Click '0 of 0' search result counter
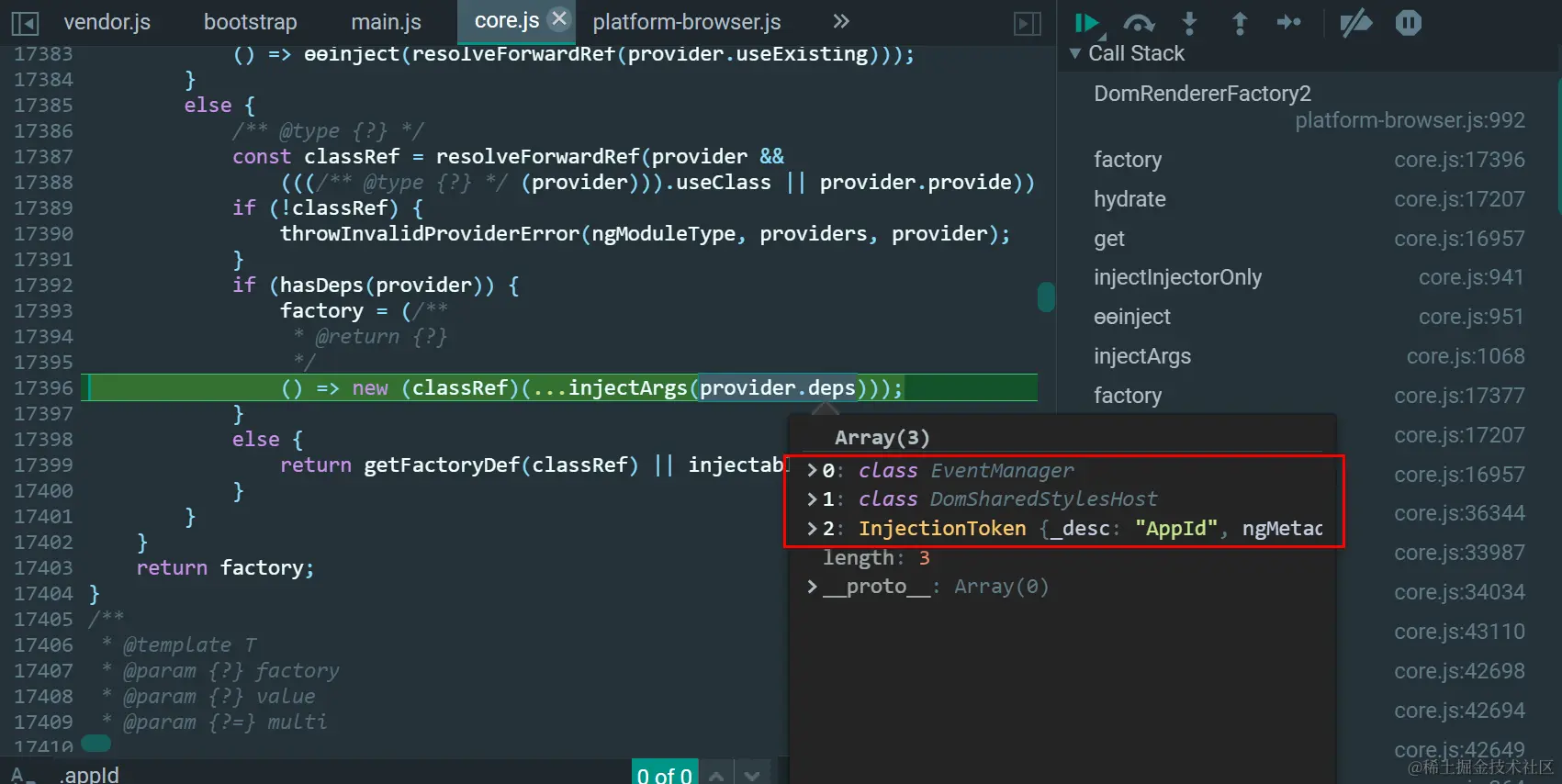Viewport: 1562px width, 784px height. coord(665,775)
